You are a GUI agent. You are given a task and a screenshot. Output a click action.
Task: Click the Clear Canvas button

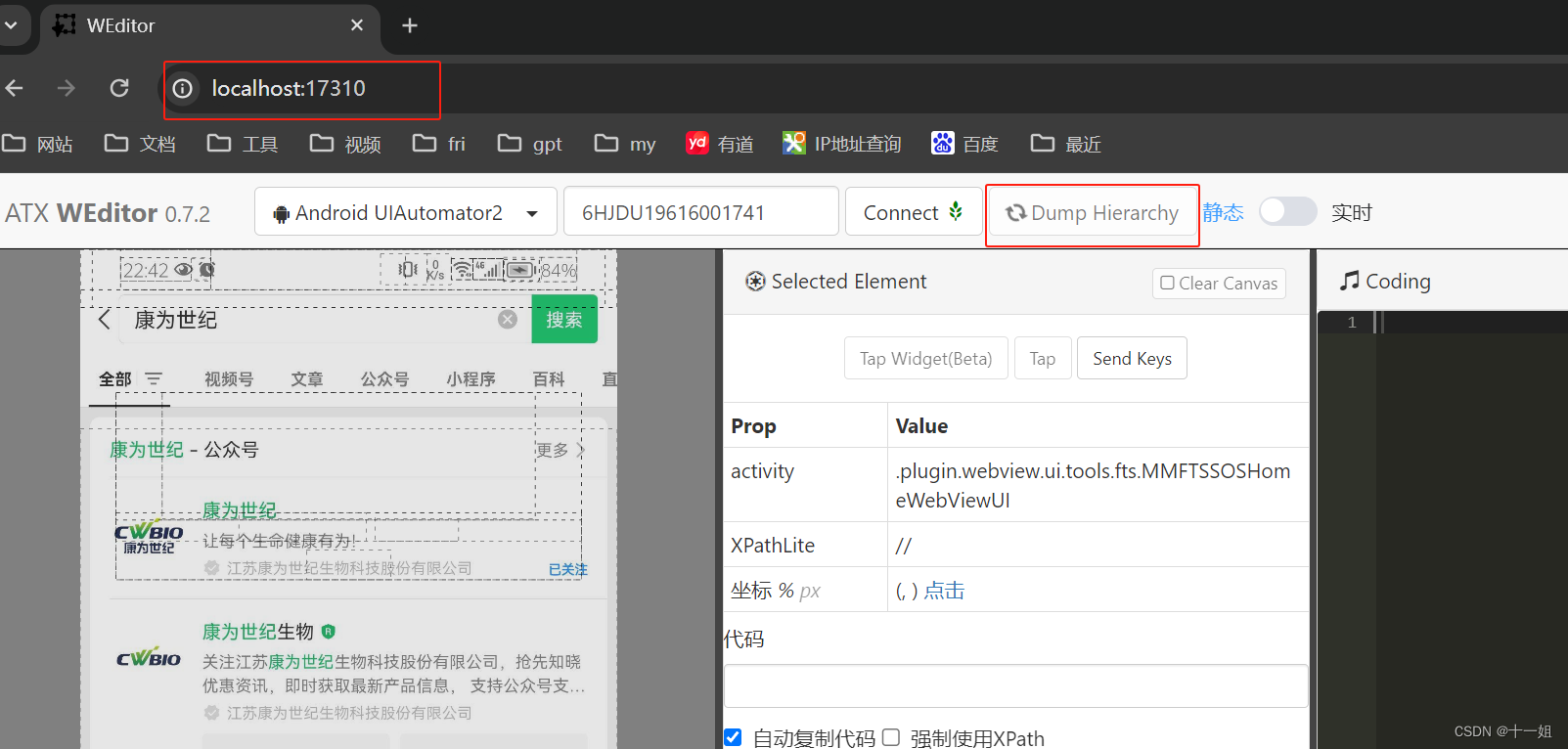[x=1219, y=283]
